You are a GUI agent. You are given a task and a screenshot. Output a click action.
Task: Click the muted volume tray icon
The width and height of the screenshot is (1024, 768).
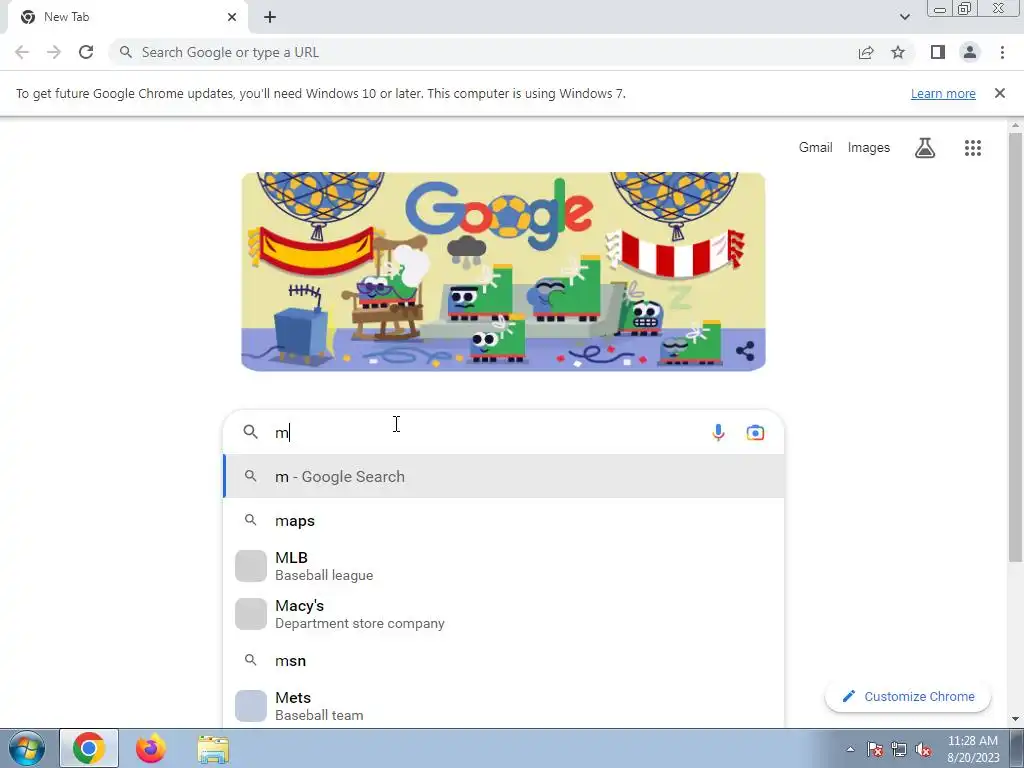pos(923,750)
